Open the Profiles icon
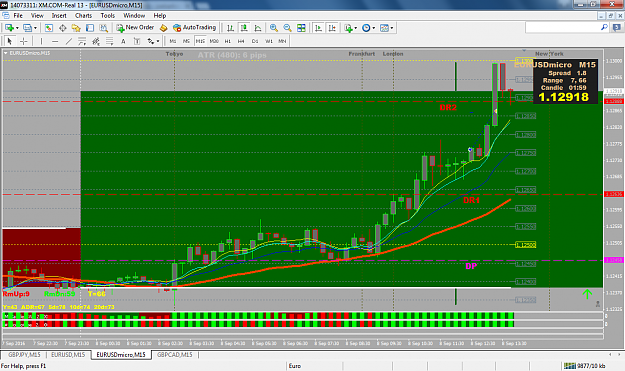This screenshot has height=371, width=625. click(27, 28)
